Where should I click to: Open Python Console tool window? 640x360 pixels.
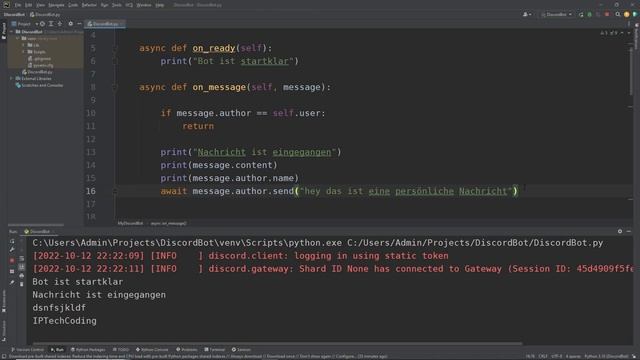152,350
